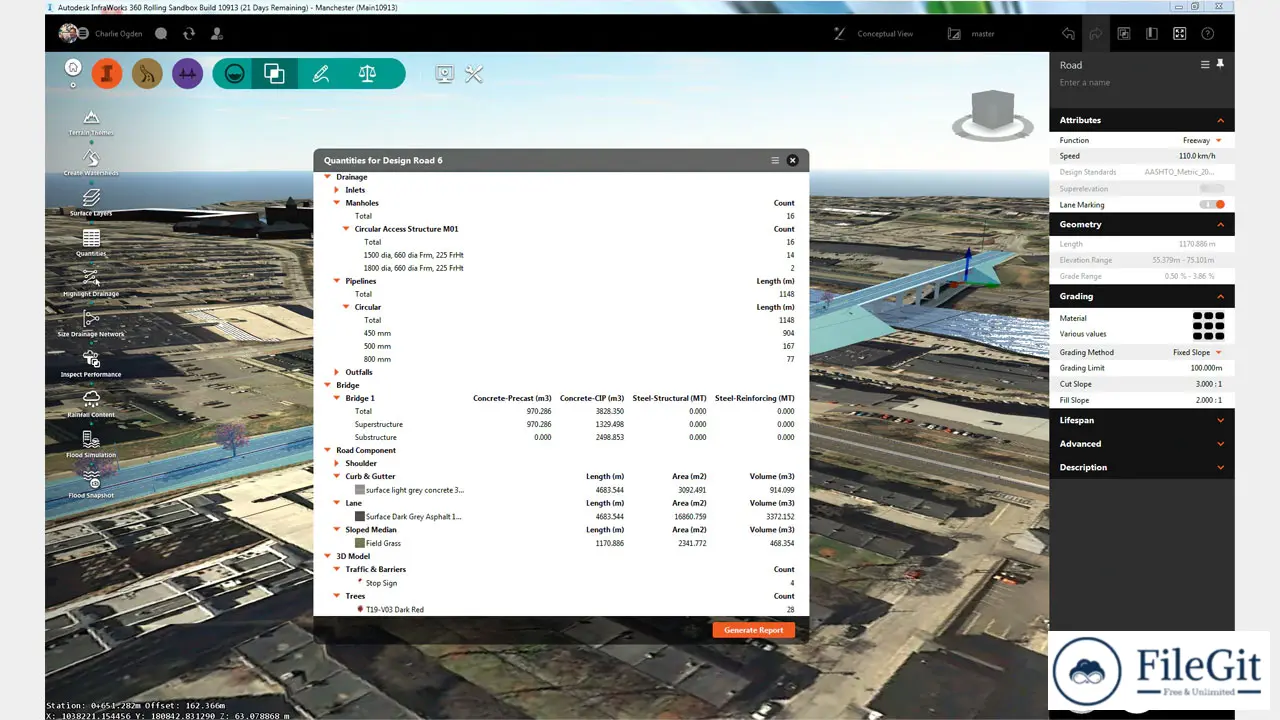Click the Charlie Ogden user profile
Screen dimensions: 1280x720
click(99, 33)
